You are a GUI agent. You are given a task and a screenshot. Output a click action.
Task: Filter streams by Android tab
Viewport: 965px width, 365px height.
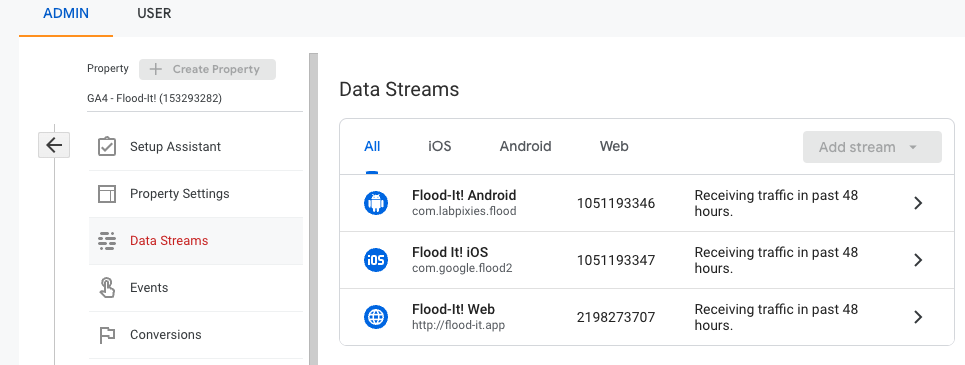coord(525,146)
